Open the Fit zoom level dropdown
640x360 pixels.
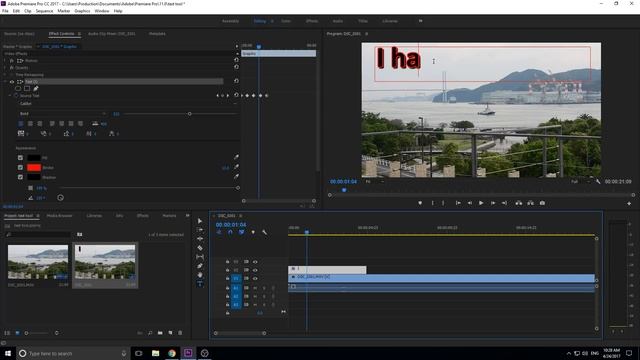tap(375, 182)
